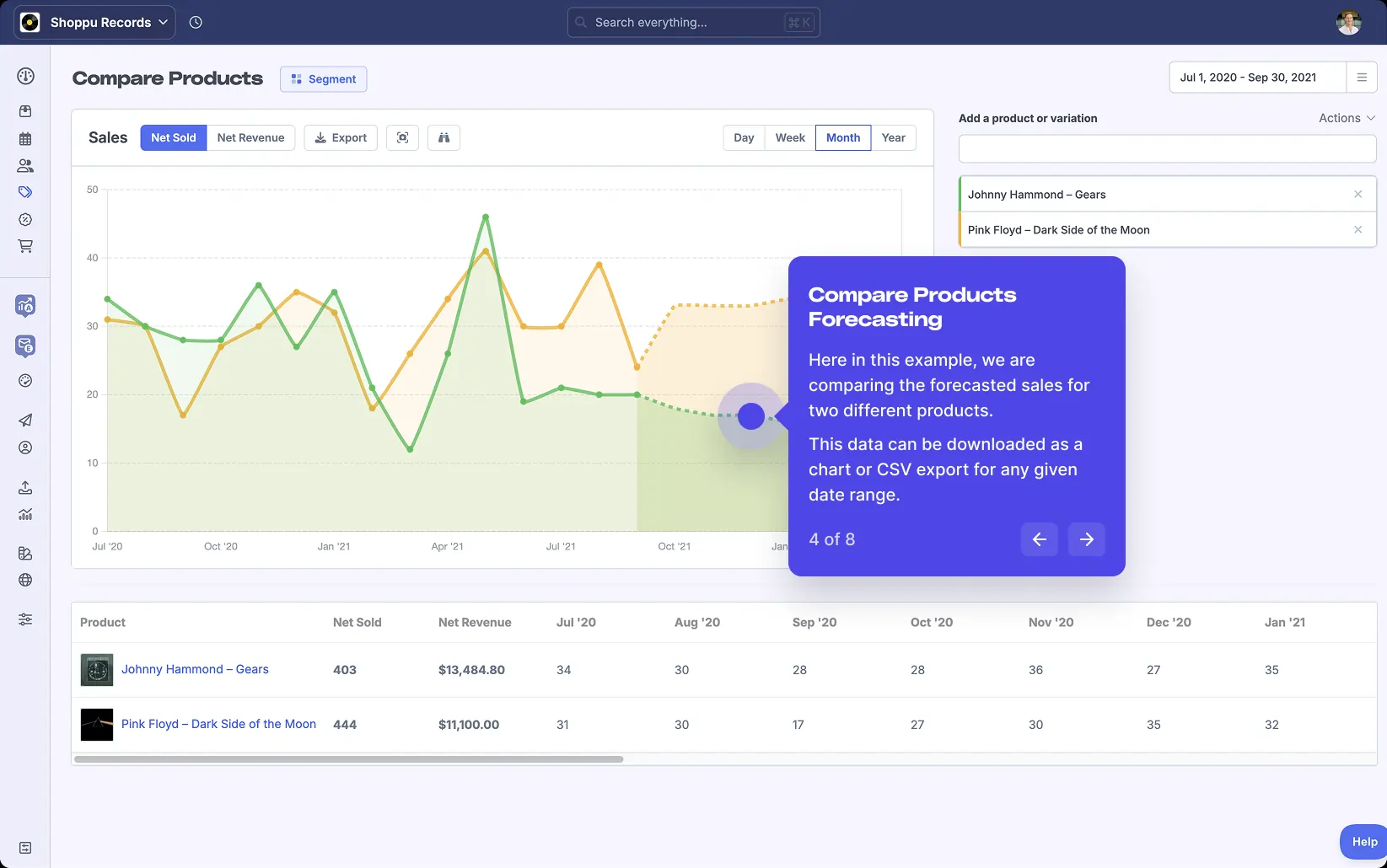Click the binoculars icon beside Export
Screen dimensions: 1387x868
444,137
